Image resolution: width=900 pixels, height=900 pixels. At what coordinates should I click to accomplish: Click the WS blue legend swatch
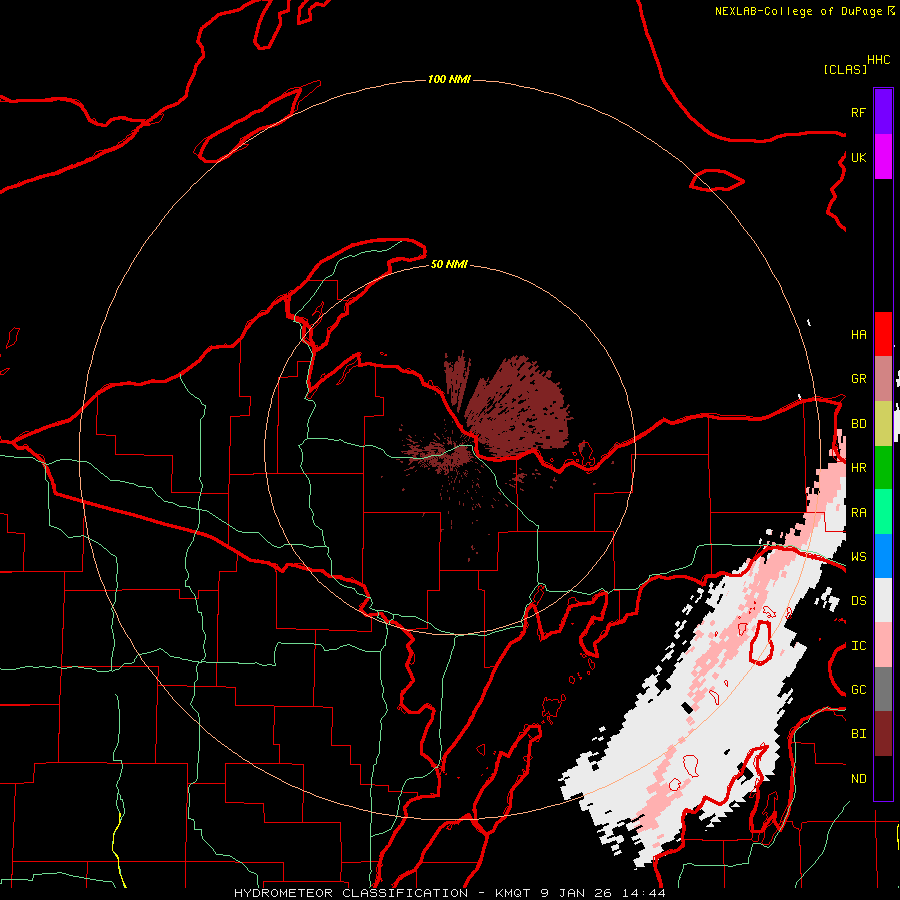pyautogui.click(x=883, y=556)
